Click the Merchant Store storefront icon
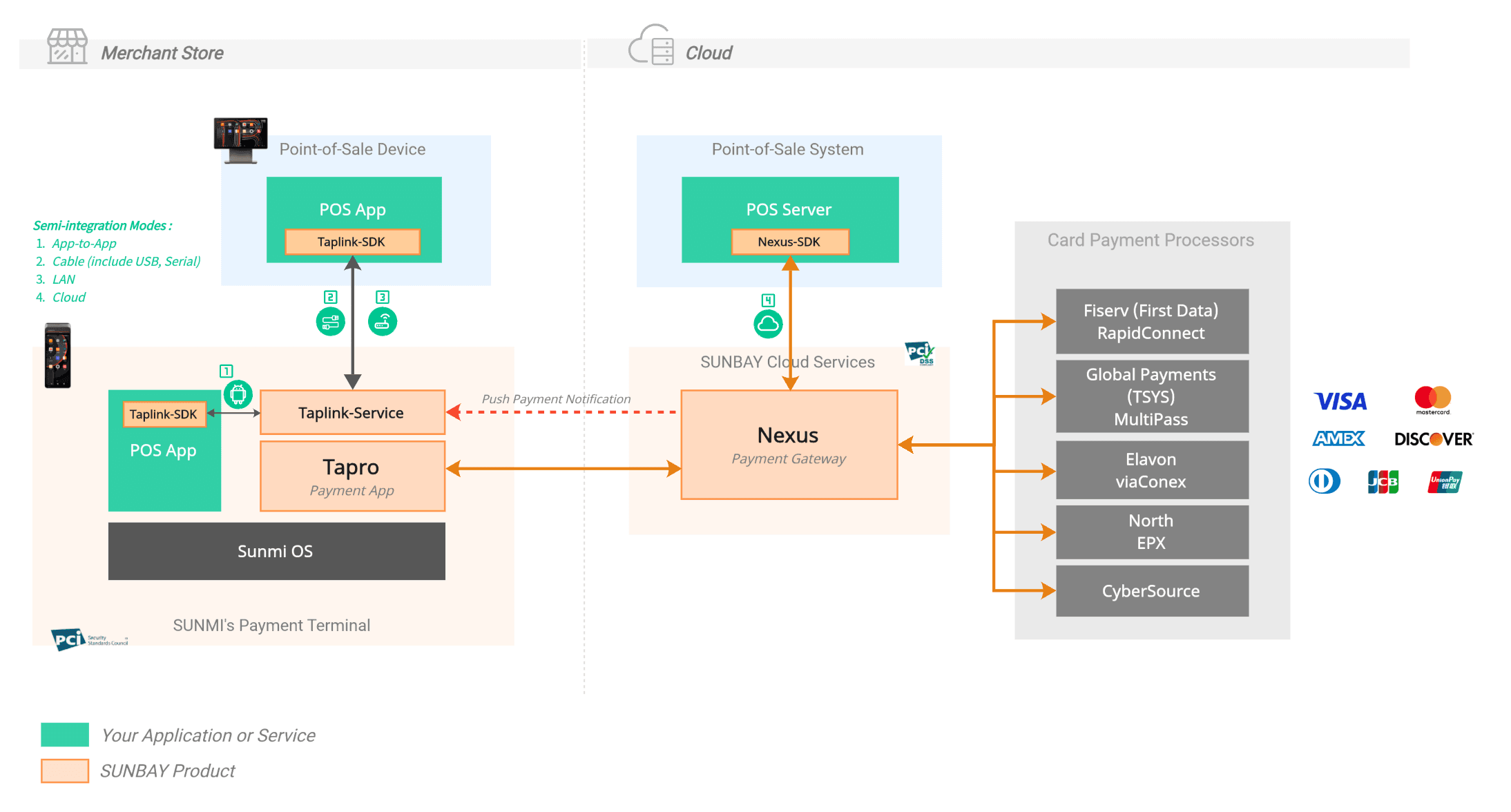1511x812 pixels. (x=66, y=46)
